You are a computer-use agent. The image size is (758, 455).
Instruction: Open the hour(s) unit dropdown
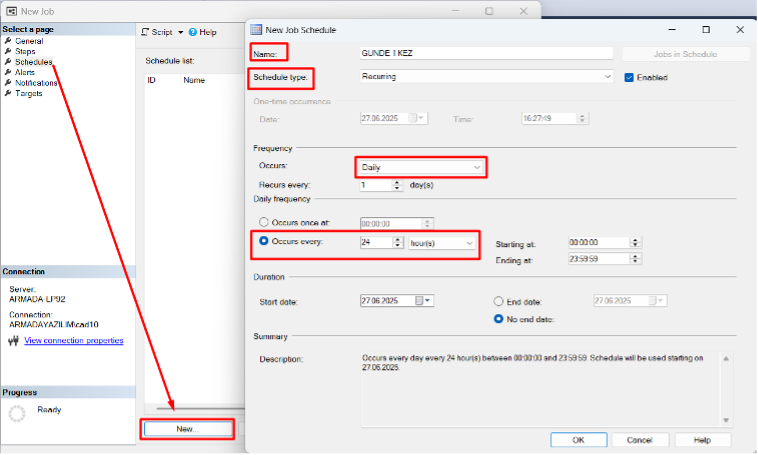(x=442, y=243)
